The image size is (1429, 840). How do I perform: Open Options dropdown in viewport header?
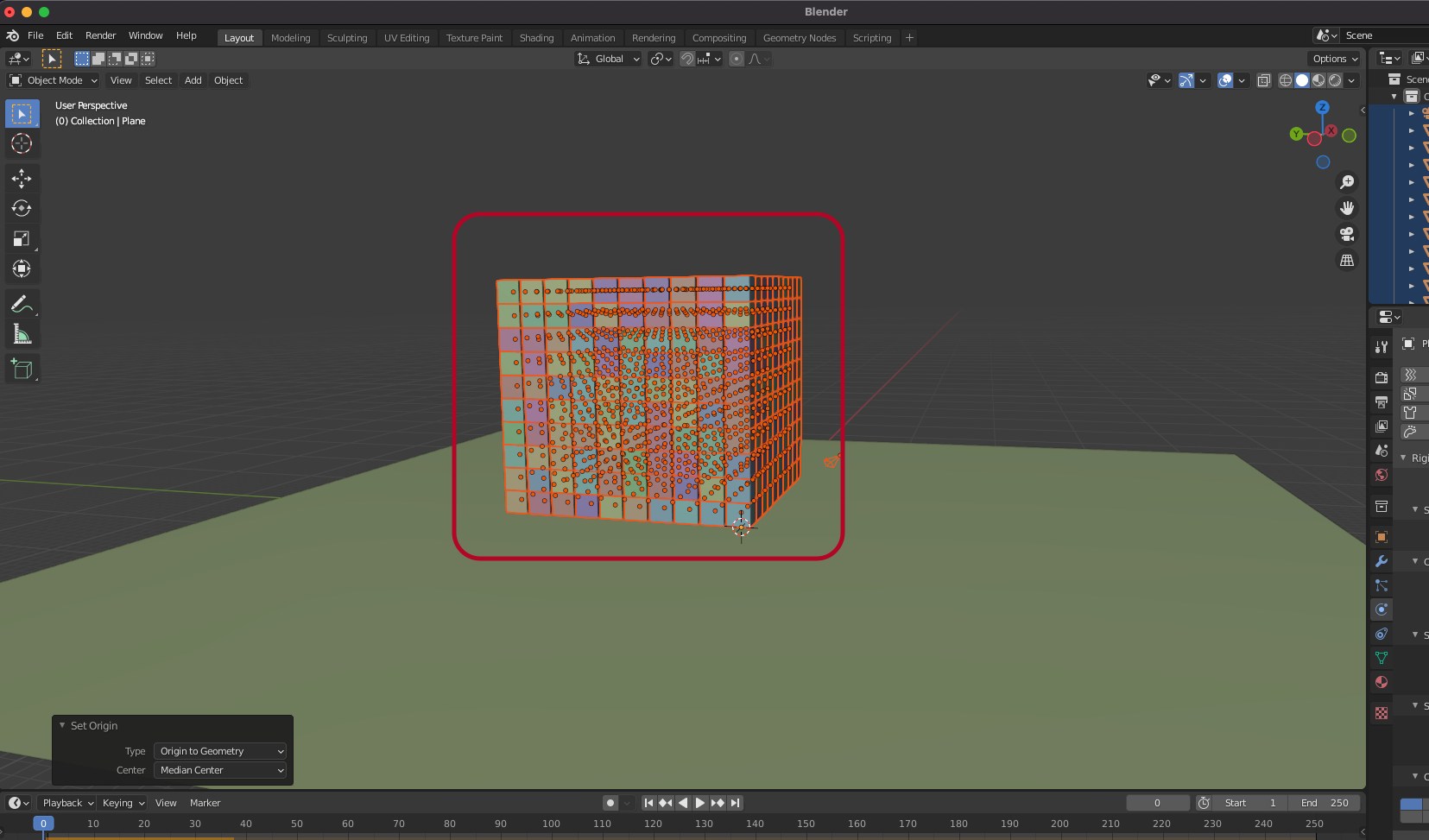click(1334, 59)
